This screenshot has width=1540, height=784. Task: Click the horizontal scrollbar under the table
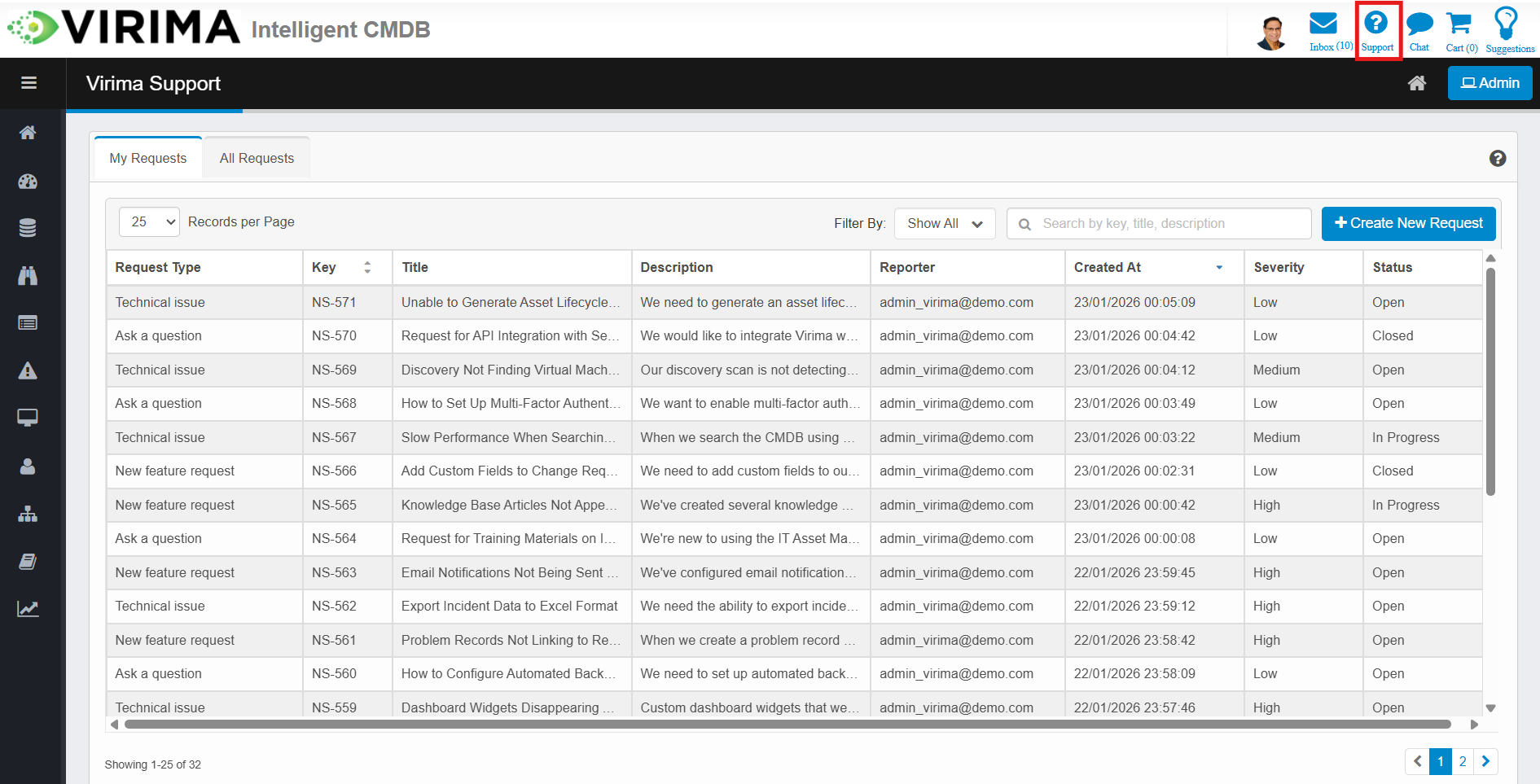787,725
